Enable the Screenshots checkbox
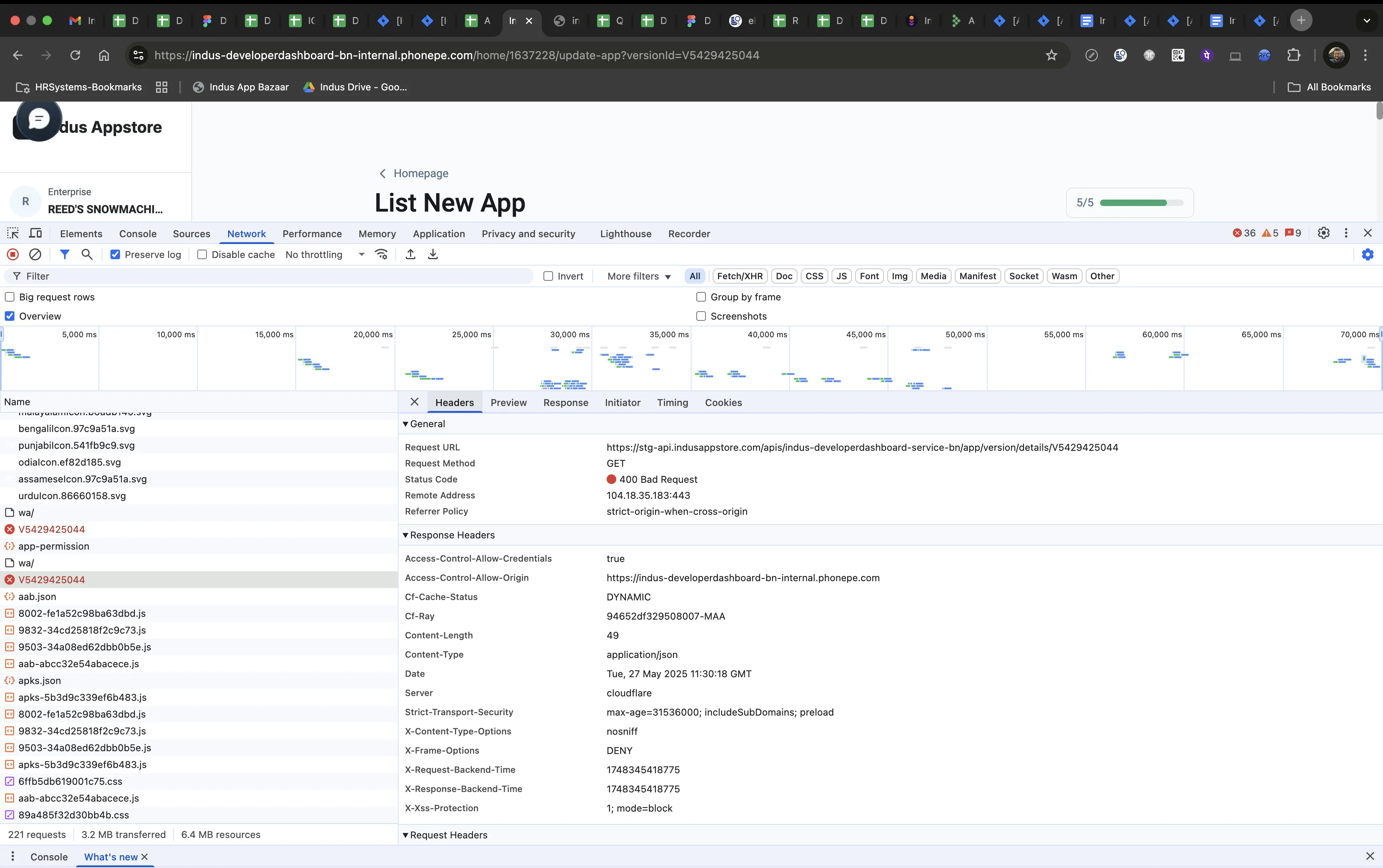 pos(701,316)
